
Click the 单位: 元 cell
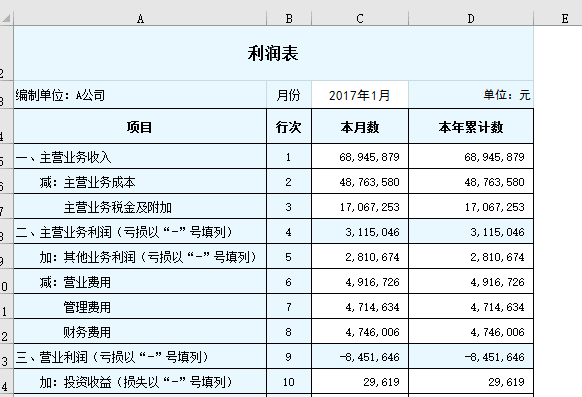471,95
